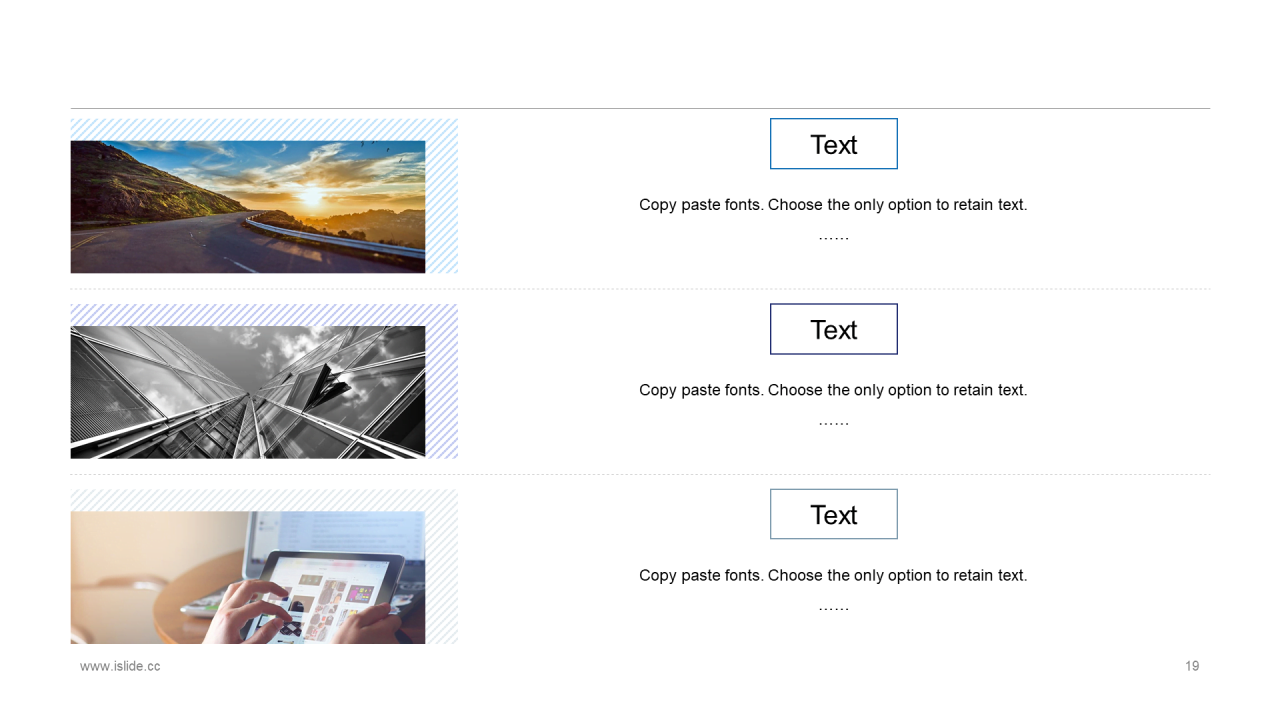Select the sunset mountain road photo
The height and width of the screenshot is (720, 1280).
248,206
